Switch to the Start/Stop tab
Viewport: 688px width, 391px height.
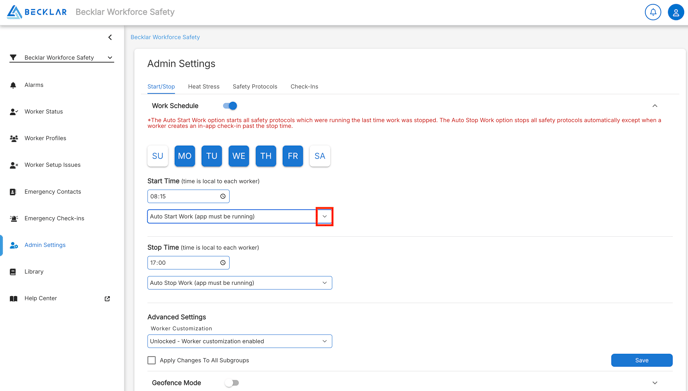pos(161,86)
